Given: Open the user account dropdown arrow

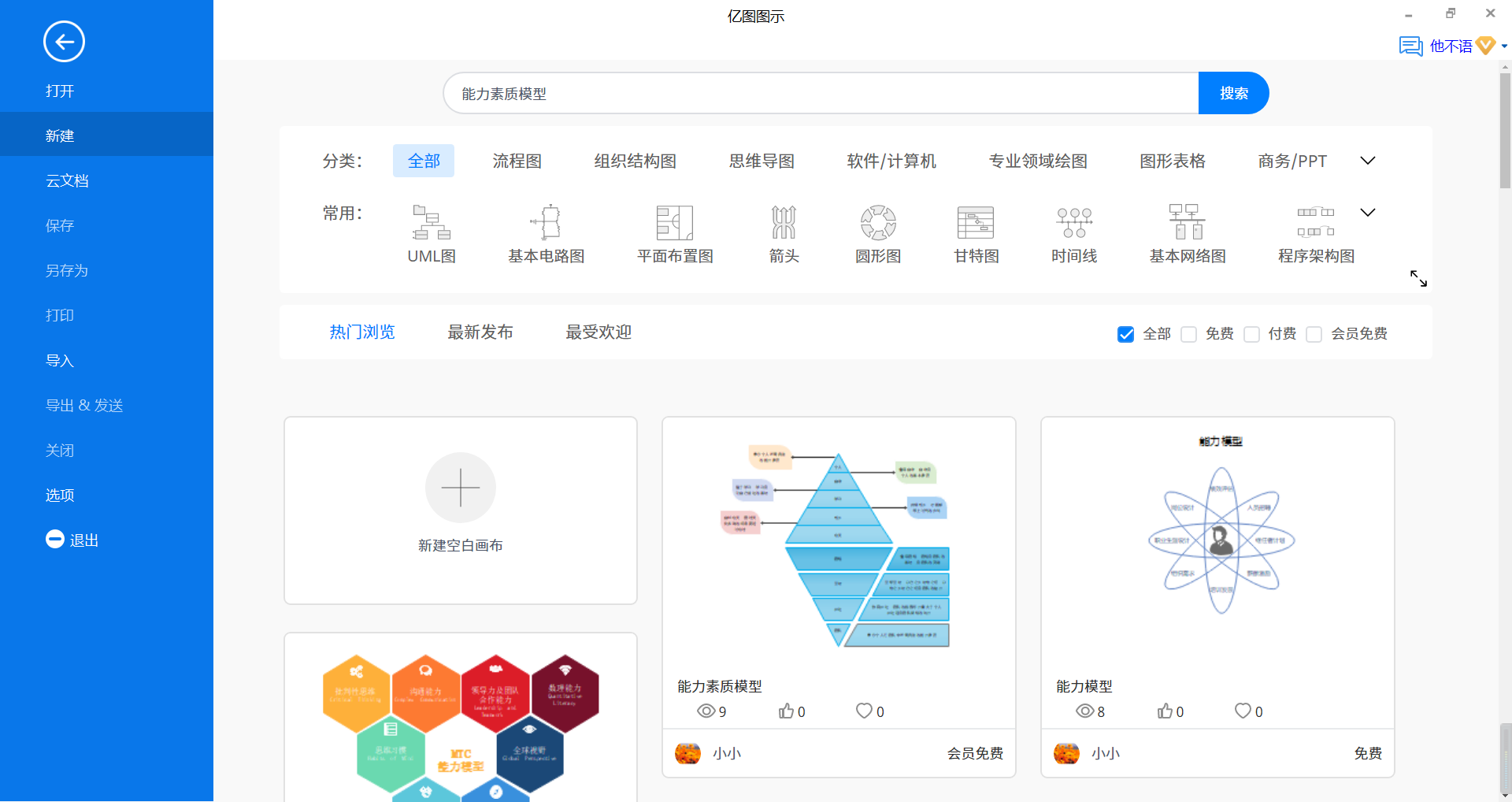Looking at the screenshot, I should (x=1504, y=46).
